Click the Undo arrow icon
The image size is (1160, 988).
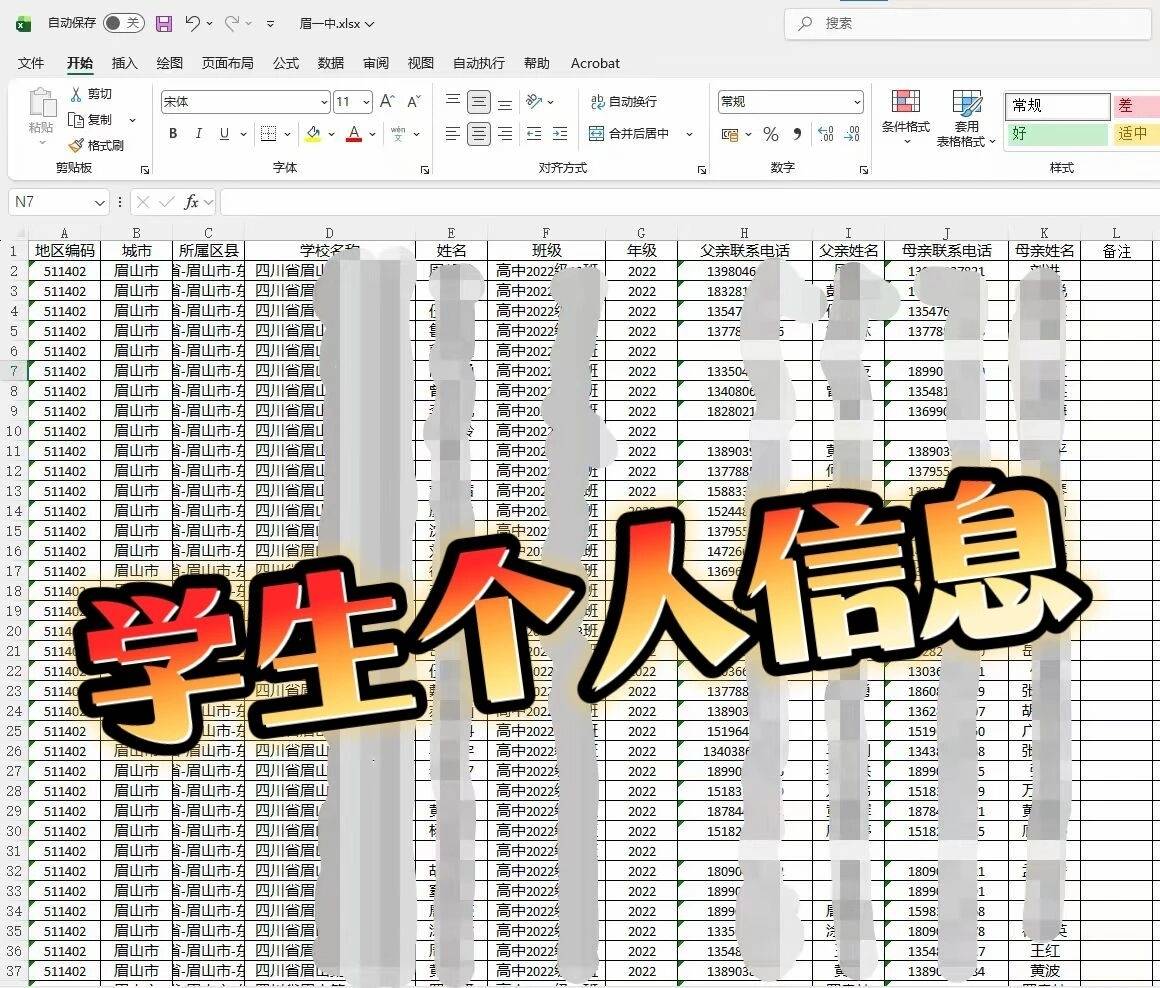[x=192, y=24]
